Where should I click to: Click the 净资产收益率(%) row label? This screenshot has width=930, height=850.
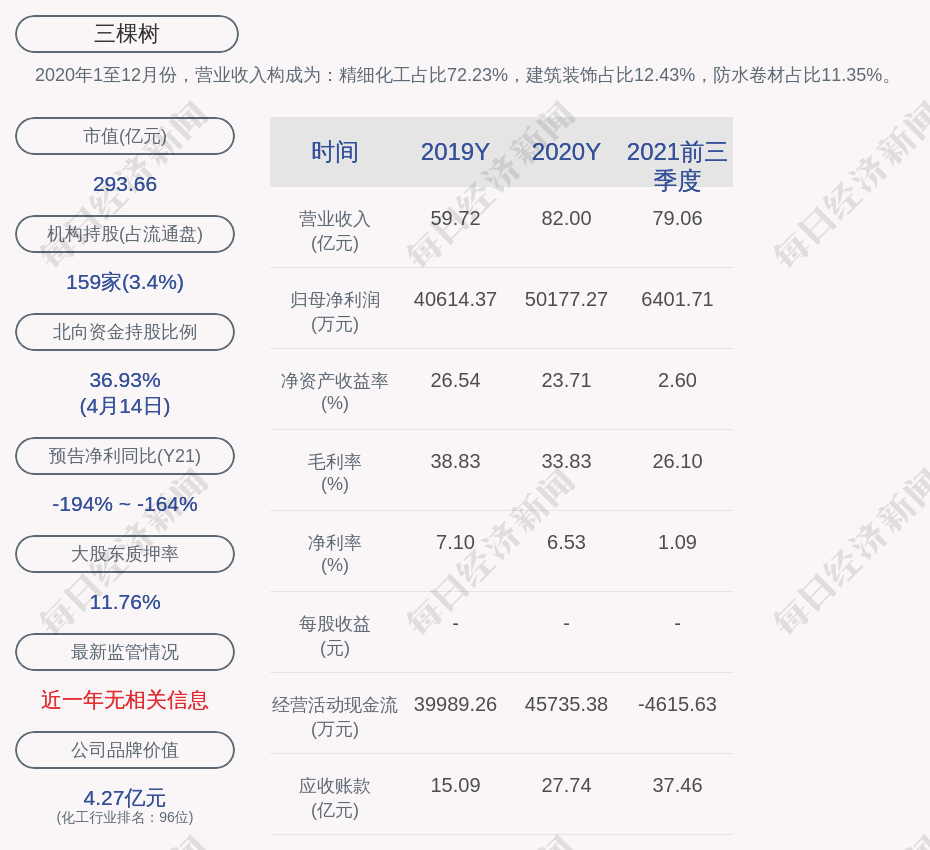[x=335, y=392]
